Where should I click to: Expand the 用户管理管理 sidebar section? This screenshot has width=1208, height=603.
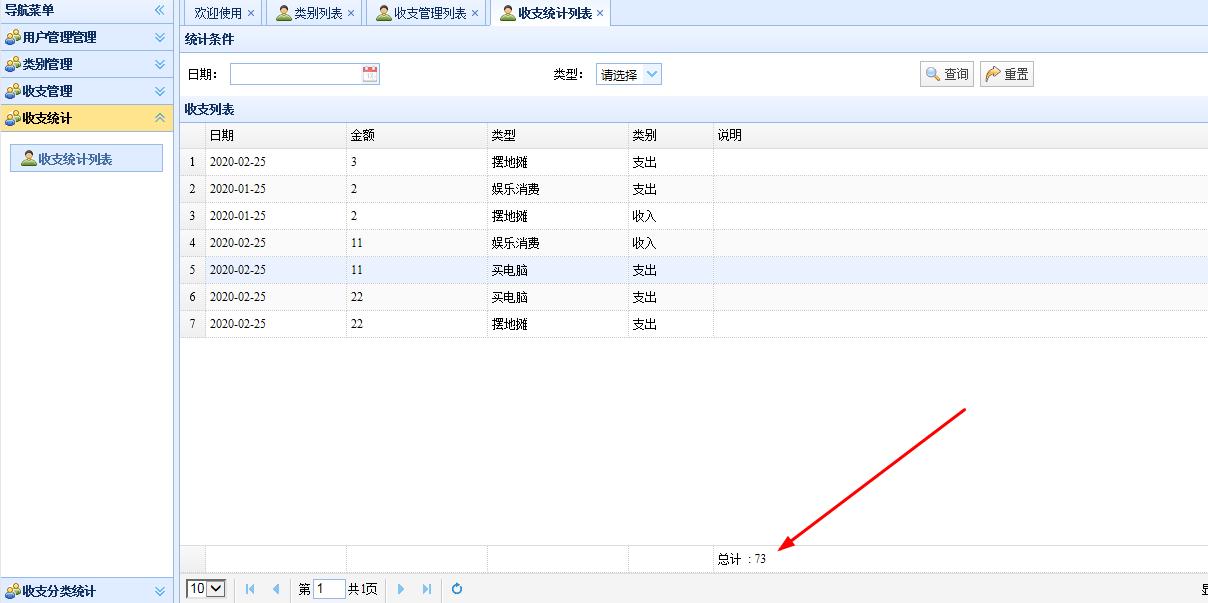point(158,37)
